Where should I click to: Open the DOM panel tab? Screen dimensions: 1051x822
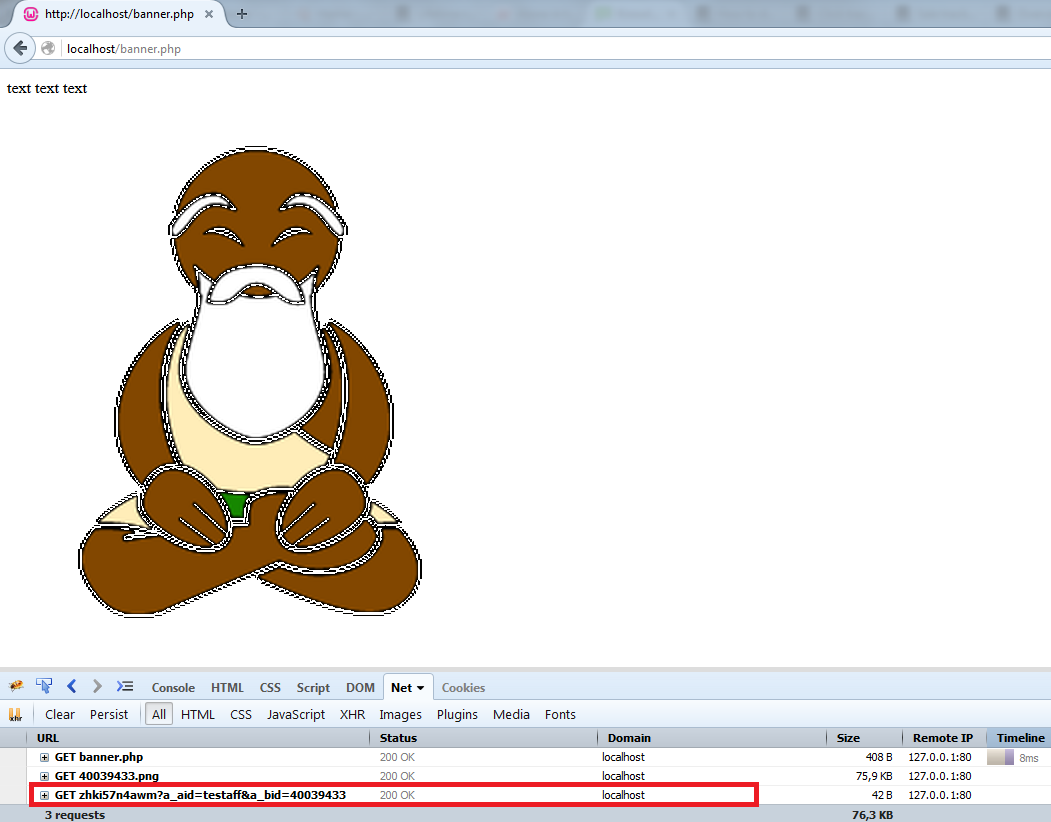point(360,688)
